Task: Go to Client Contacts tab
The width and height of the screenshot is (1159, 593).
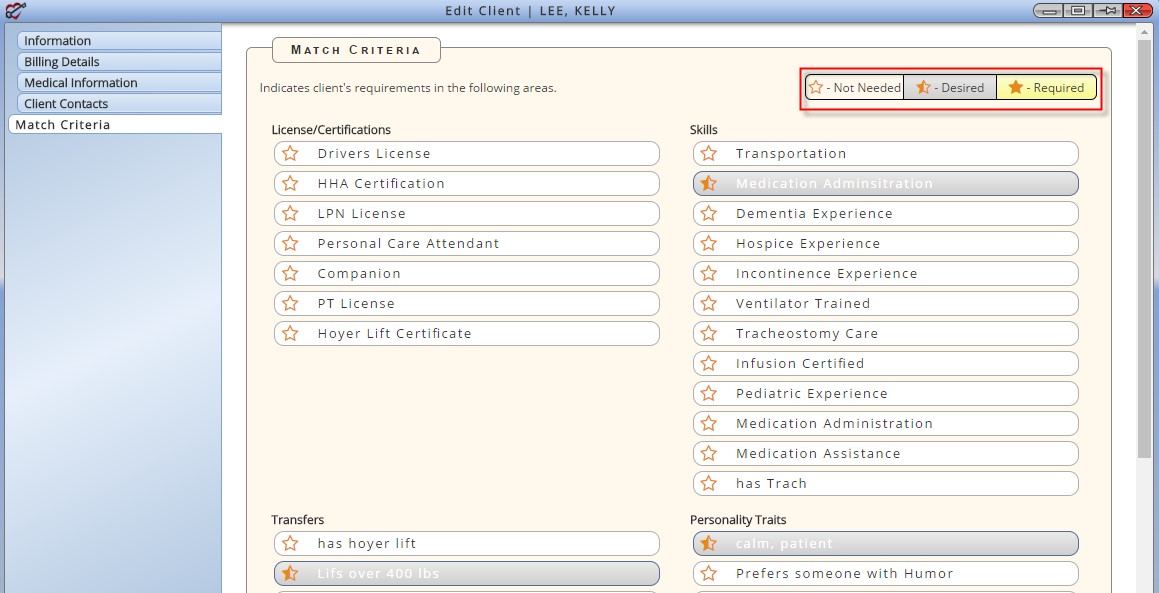Action: click(x=119, y=104)
